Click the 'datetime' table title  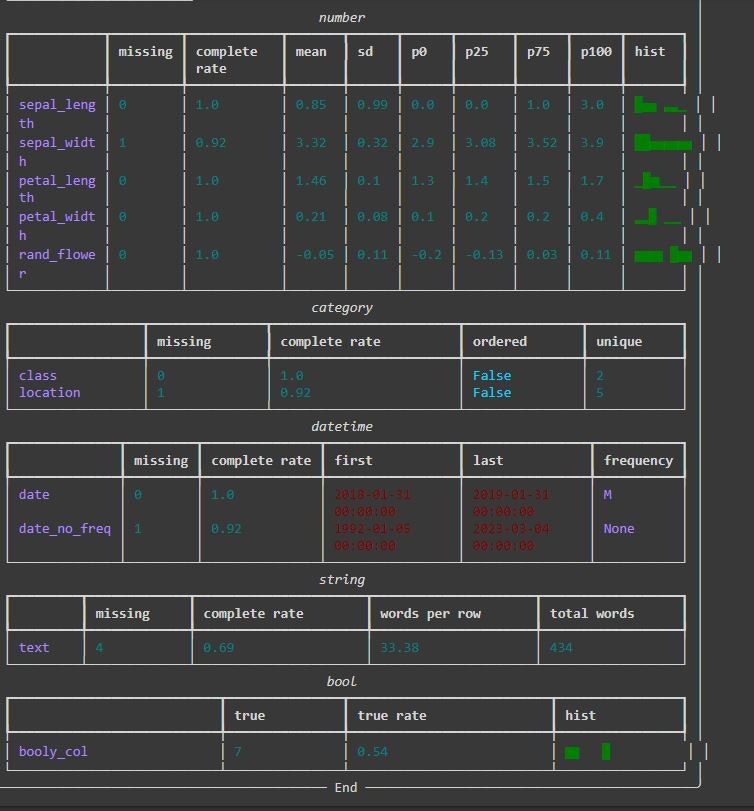tap(342, 426)
